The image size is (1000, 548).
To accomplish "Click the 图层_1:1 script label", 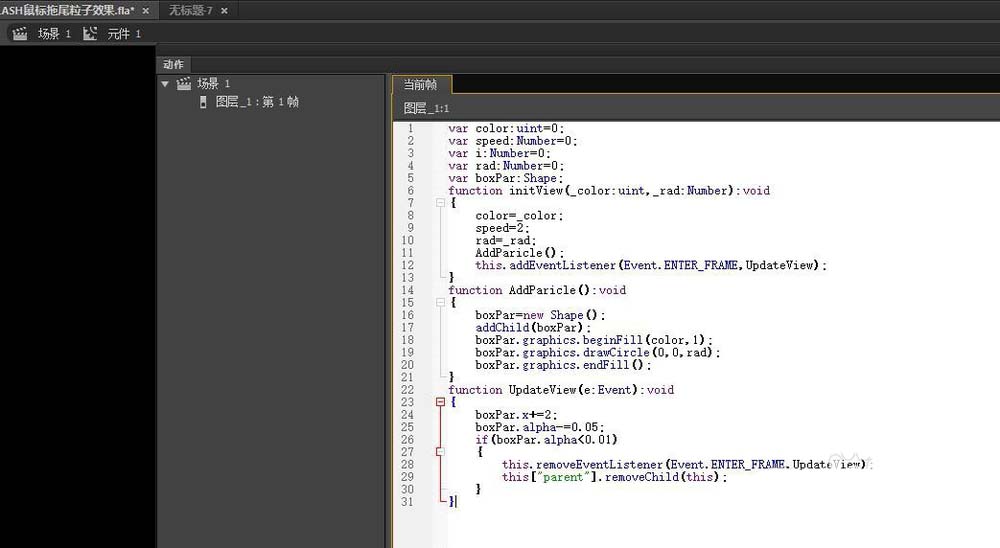I will coord(426,108).
